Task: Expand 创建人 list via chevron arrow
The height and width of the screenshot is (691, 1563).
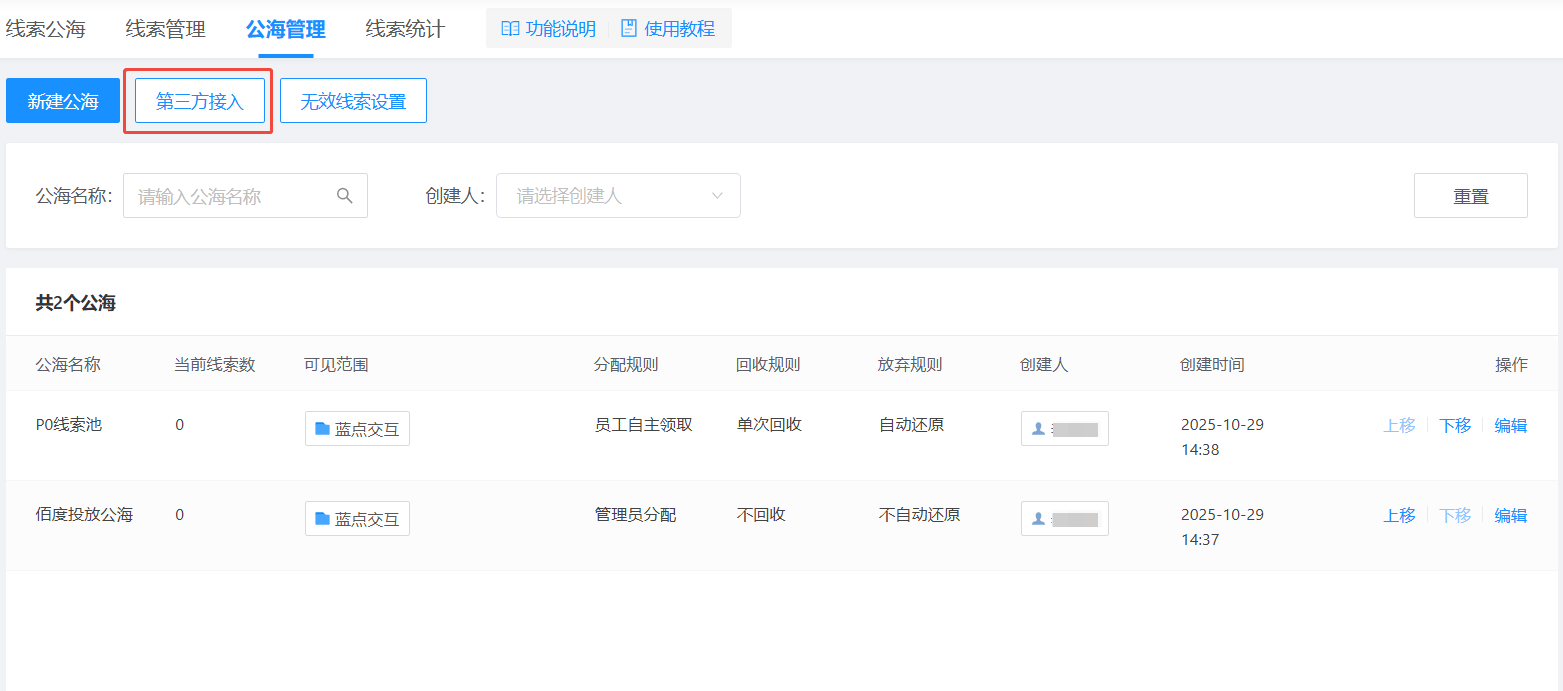Action: (717, 196)
